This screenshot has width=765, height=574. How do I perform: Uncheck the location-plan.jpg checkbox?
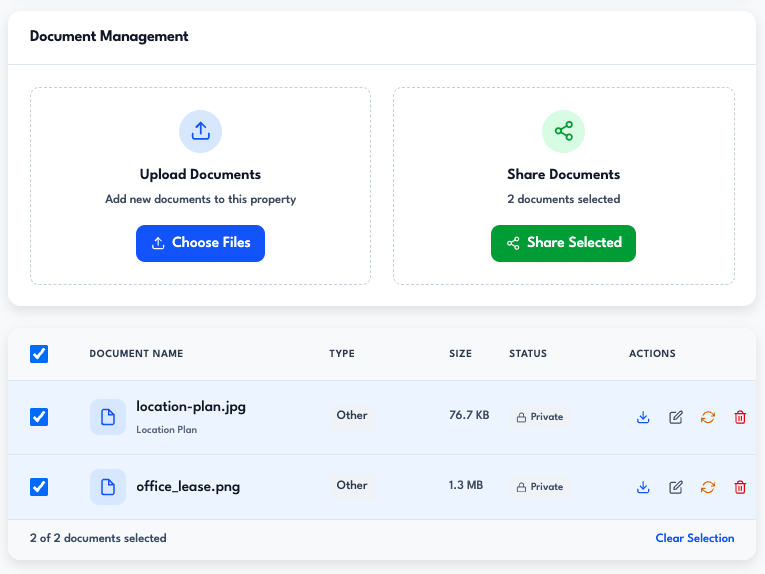[x=39, y=417]
